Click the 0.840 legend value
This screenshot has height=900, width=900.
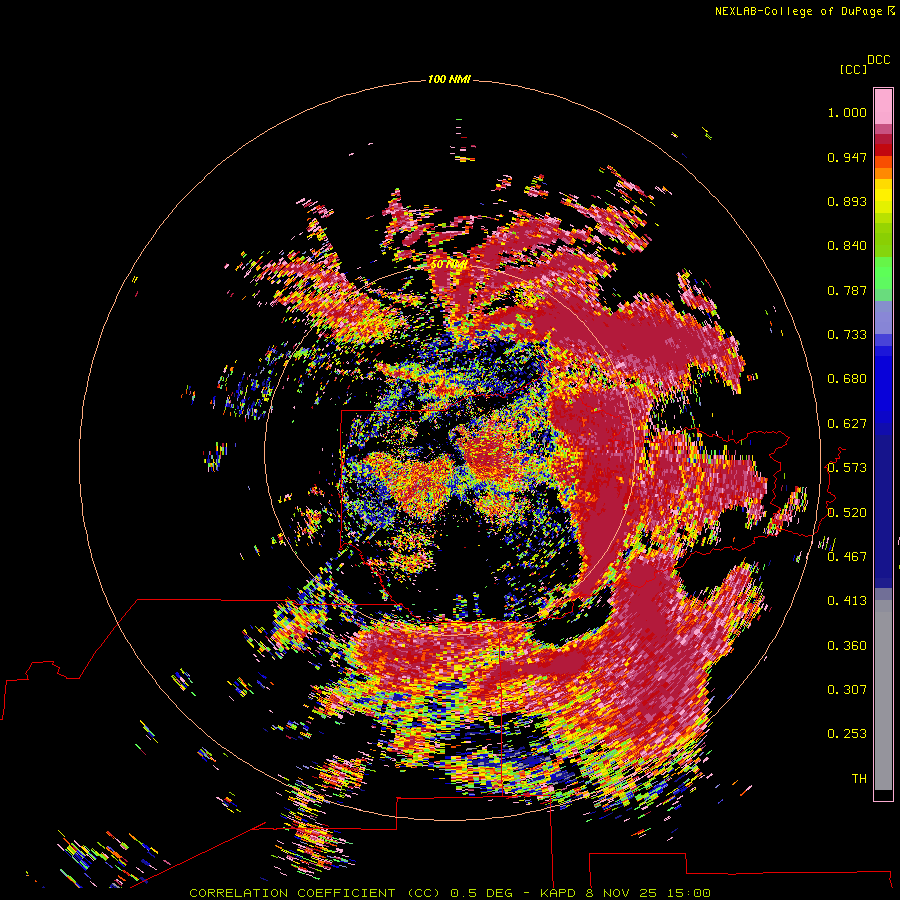tap(847, 246)
